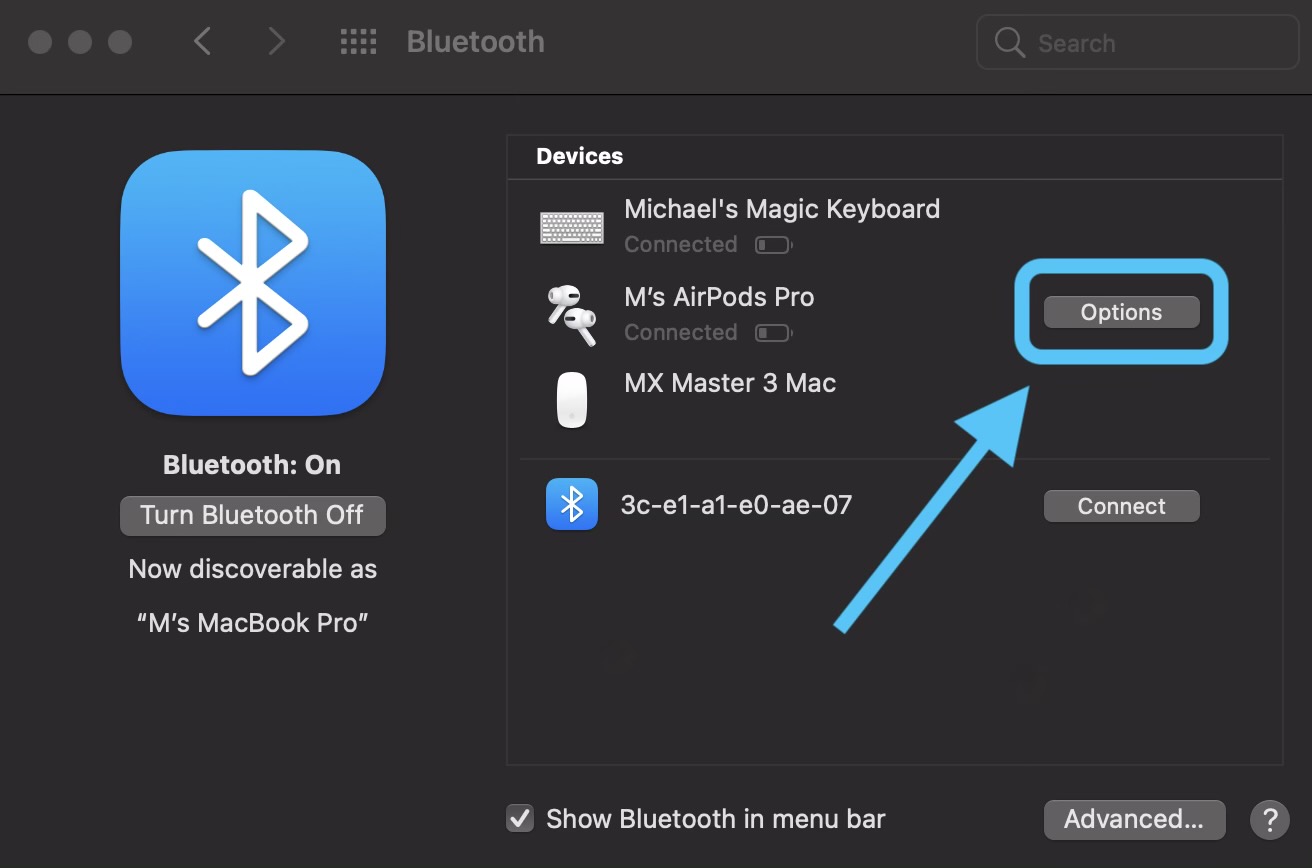
Task: Open the System Preferences grid icon
Action: pyautogui.click(x=358, y=41)
